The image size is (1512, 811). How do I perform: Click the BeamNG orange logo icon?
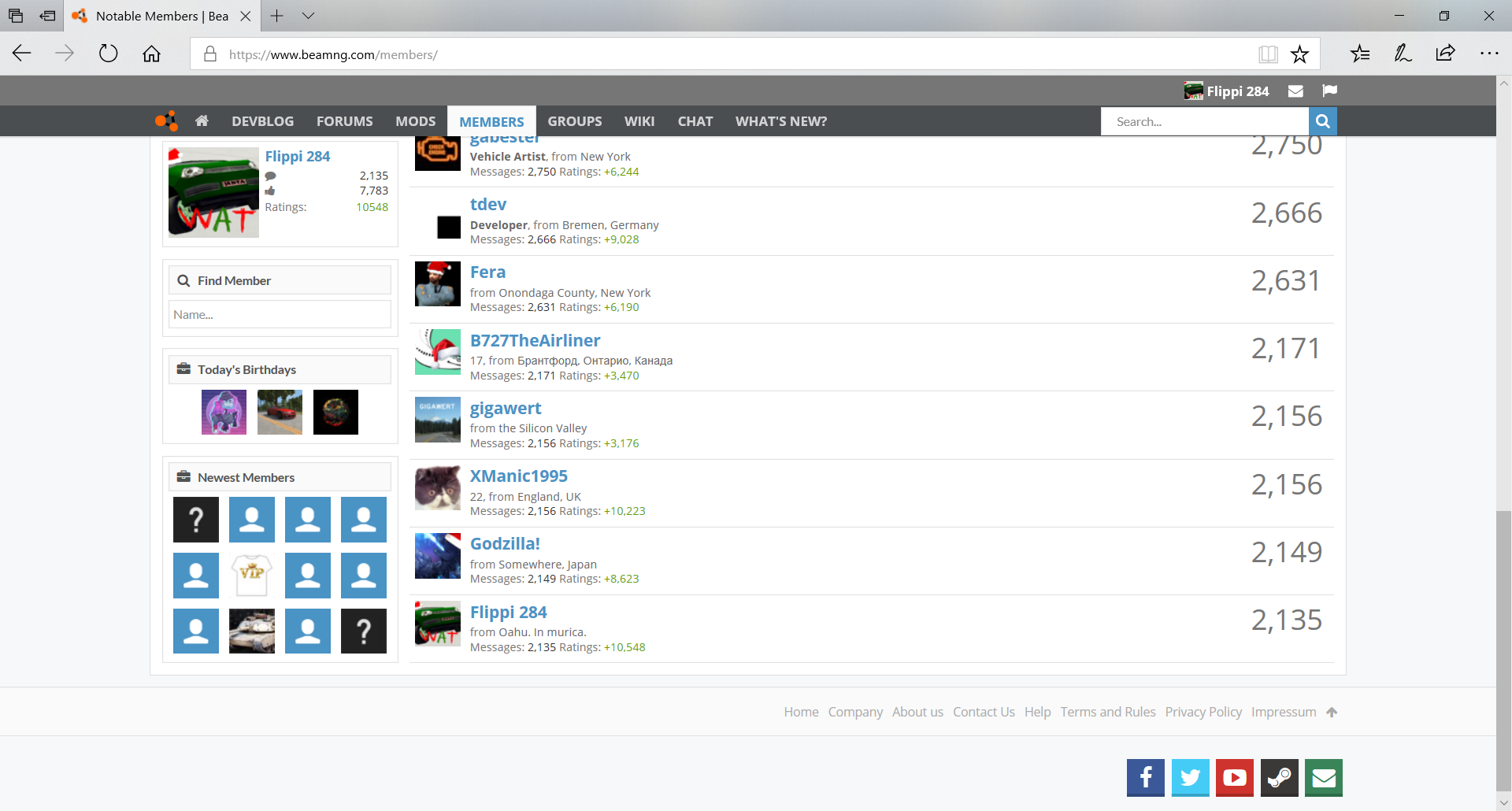point(166,121)
